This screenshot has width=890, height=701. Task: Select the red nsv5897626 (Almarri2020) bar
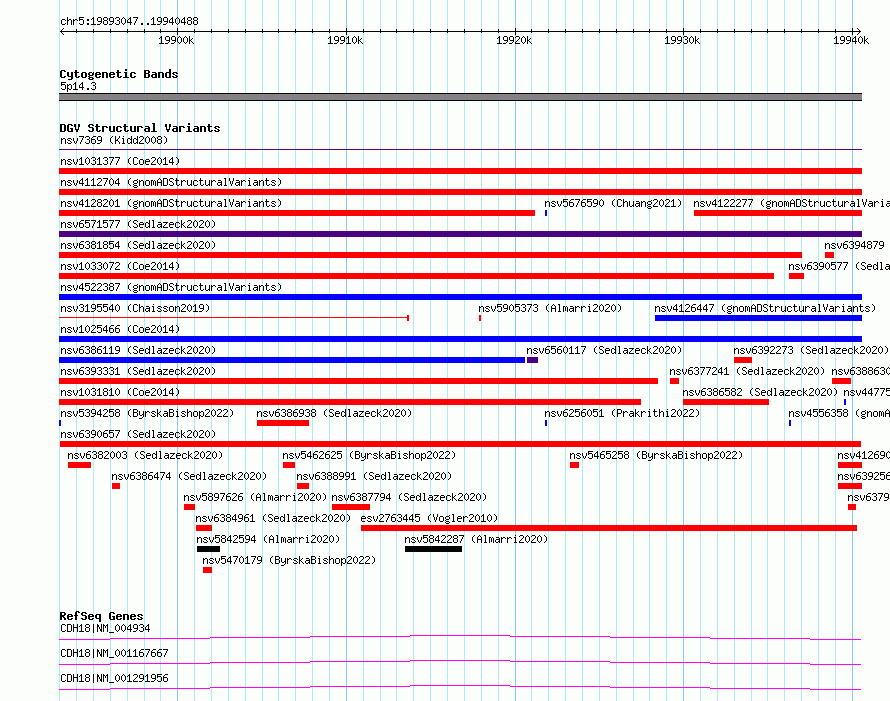click(189, 507)
